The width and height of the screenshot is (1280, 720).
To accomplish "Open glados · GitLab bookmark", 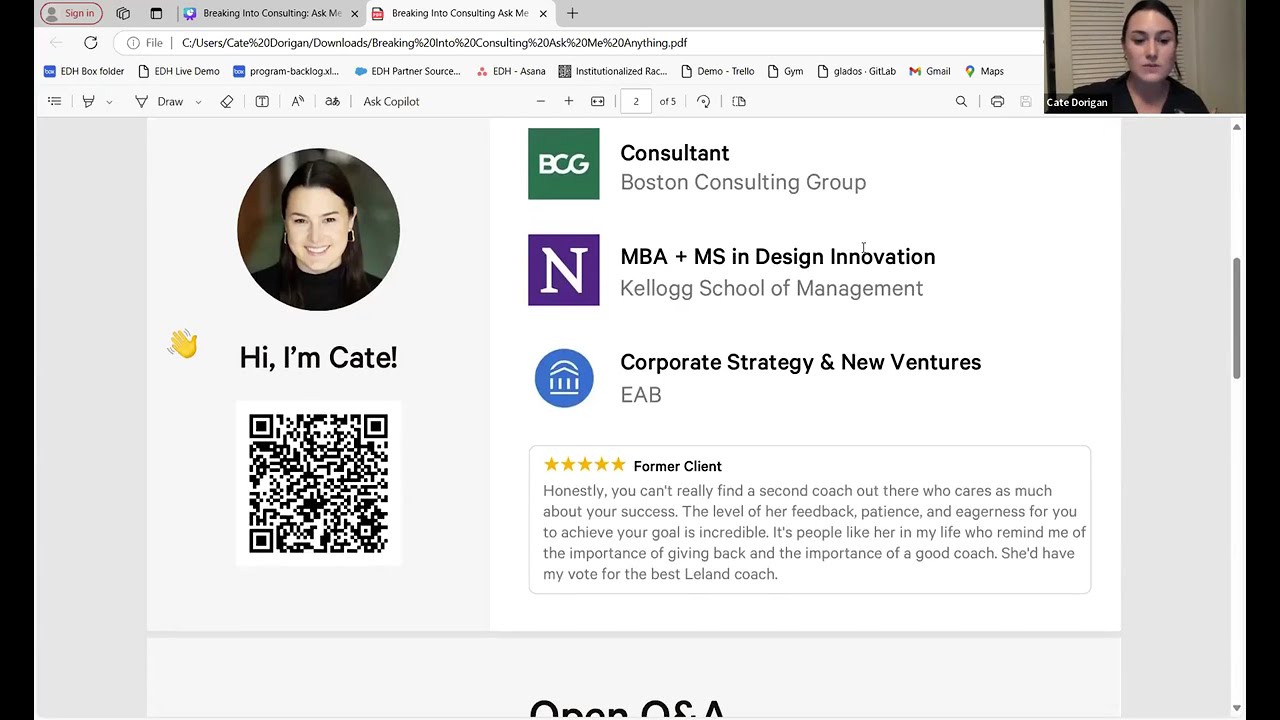I will coord(856,71).
